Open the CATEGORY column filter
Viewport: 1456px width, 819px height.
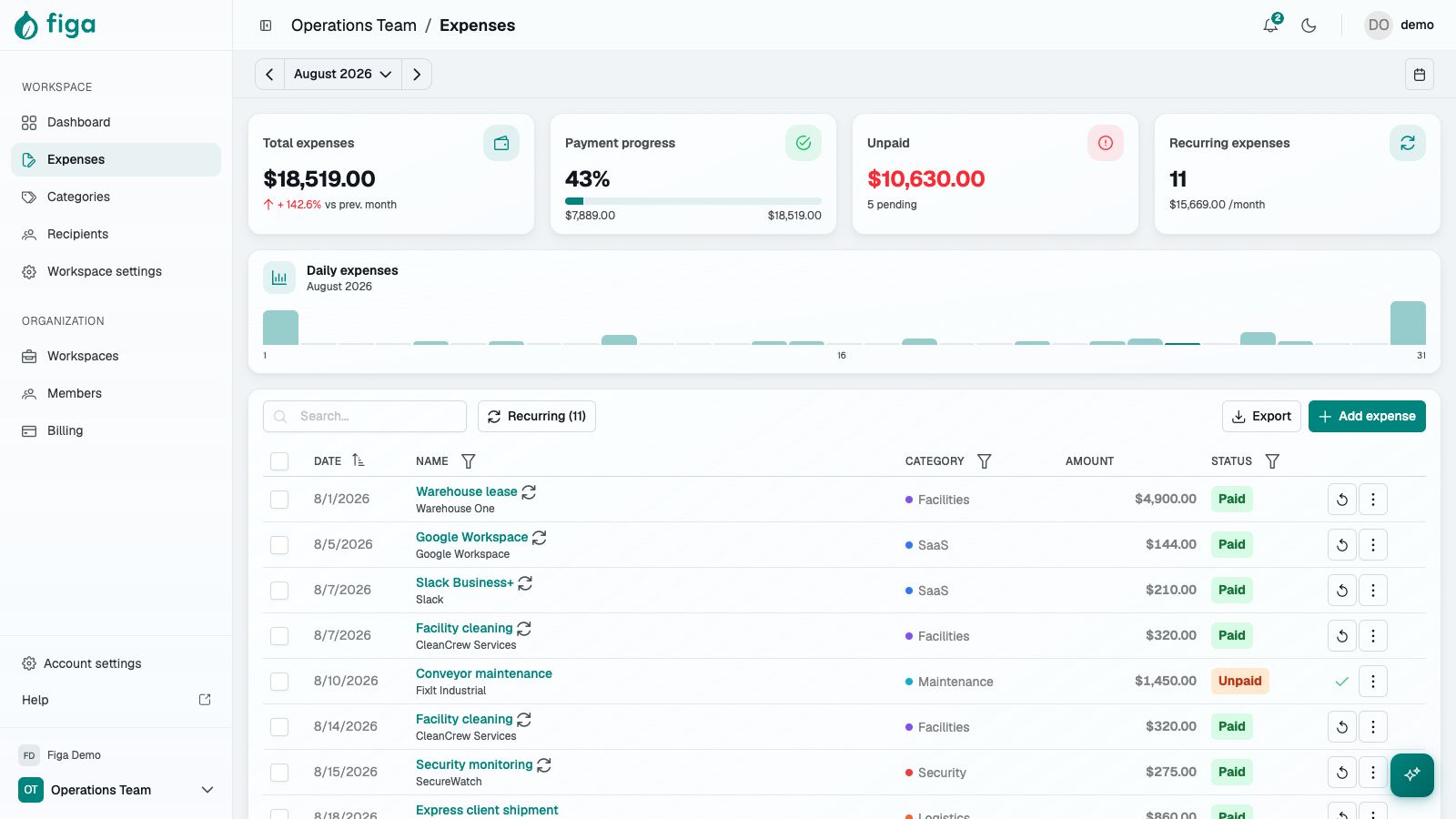[x=985, y=461]
